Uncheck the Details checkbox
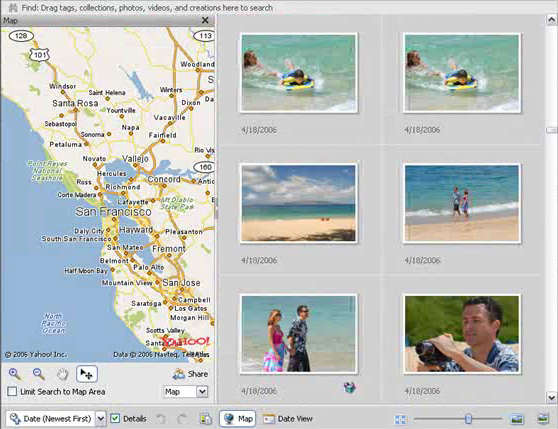The height and width of the screenshot is (429, 558). tap(115, 419)
